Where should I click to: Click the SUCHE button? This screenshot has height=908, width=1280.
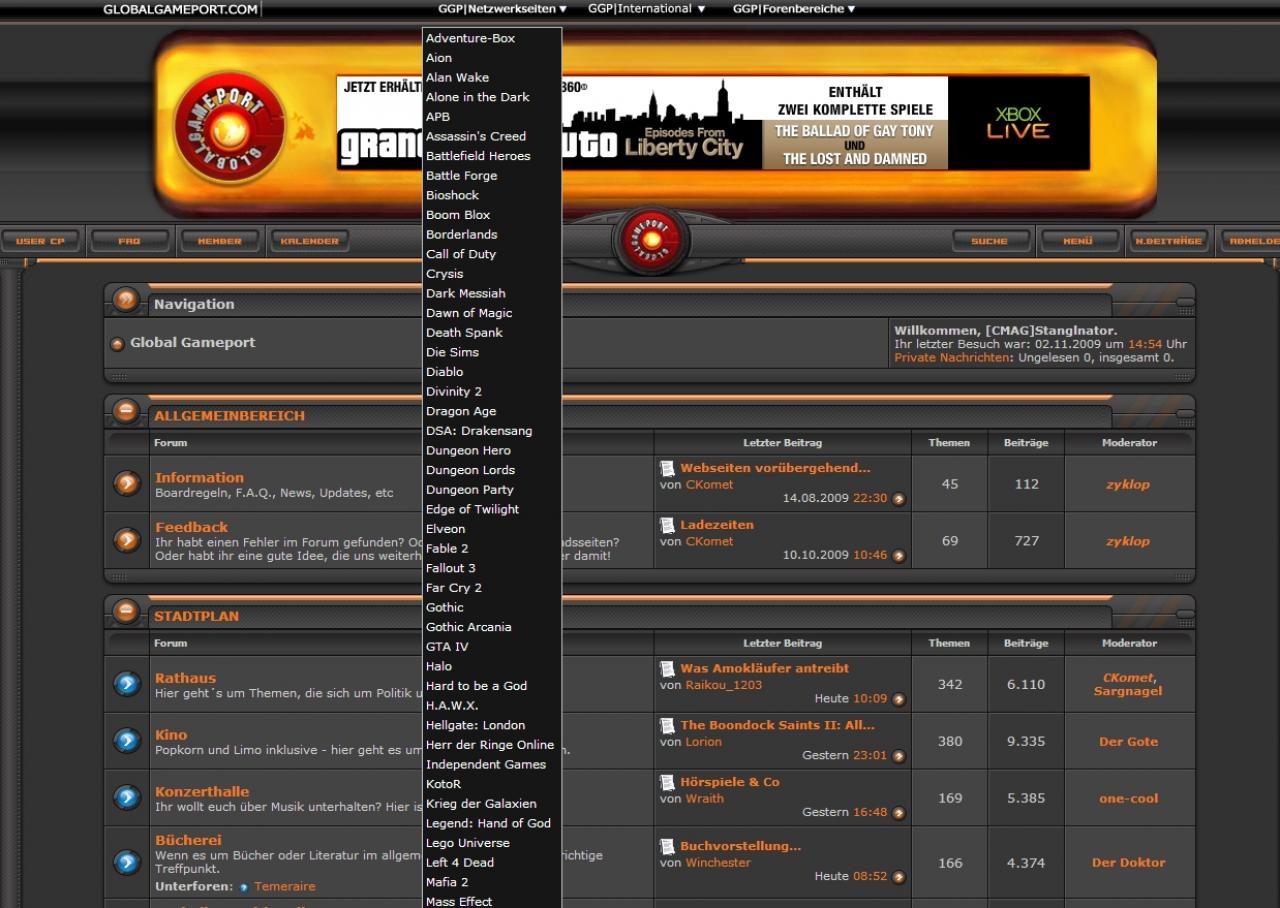tap(990, 241)
